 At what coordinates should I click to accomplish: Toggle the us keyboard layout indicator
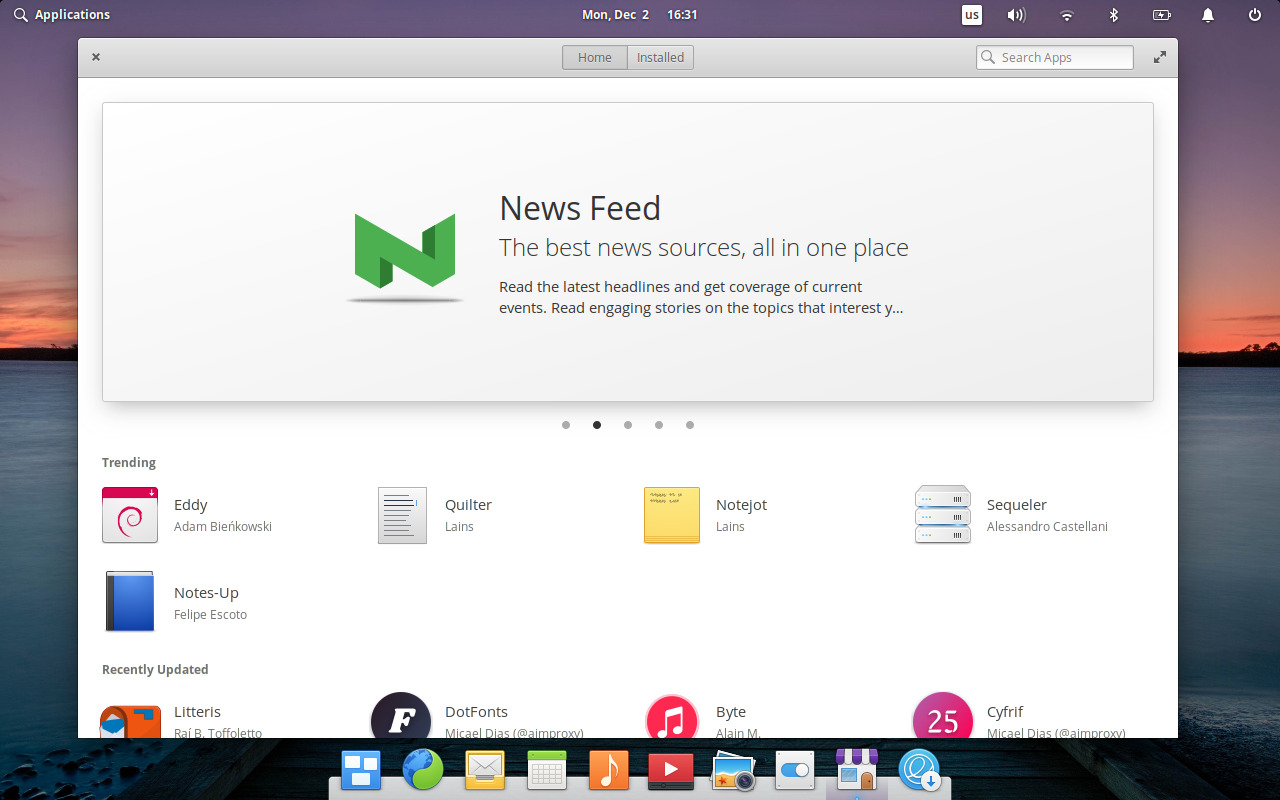(x=971, y=15)
